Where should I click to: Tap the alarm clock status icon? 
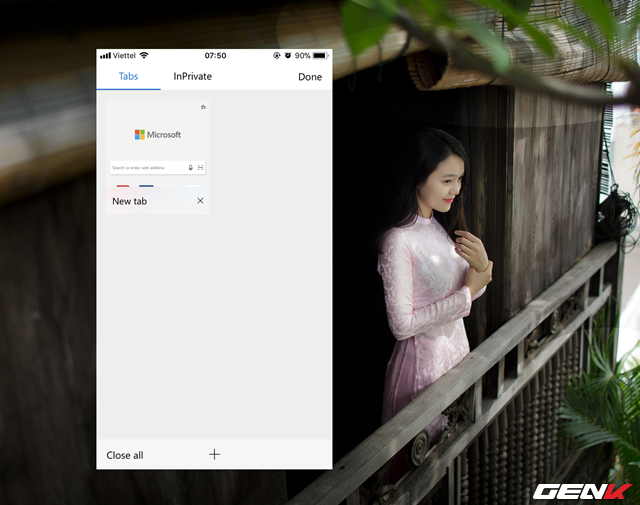[x=288, y=55]
